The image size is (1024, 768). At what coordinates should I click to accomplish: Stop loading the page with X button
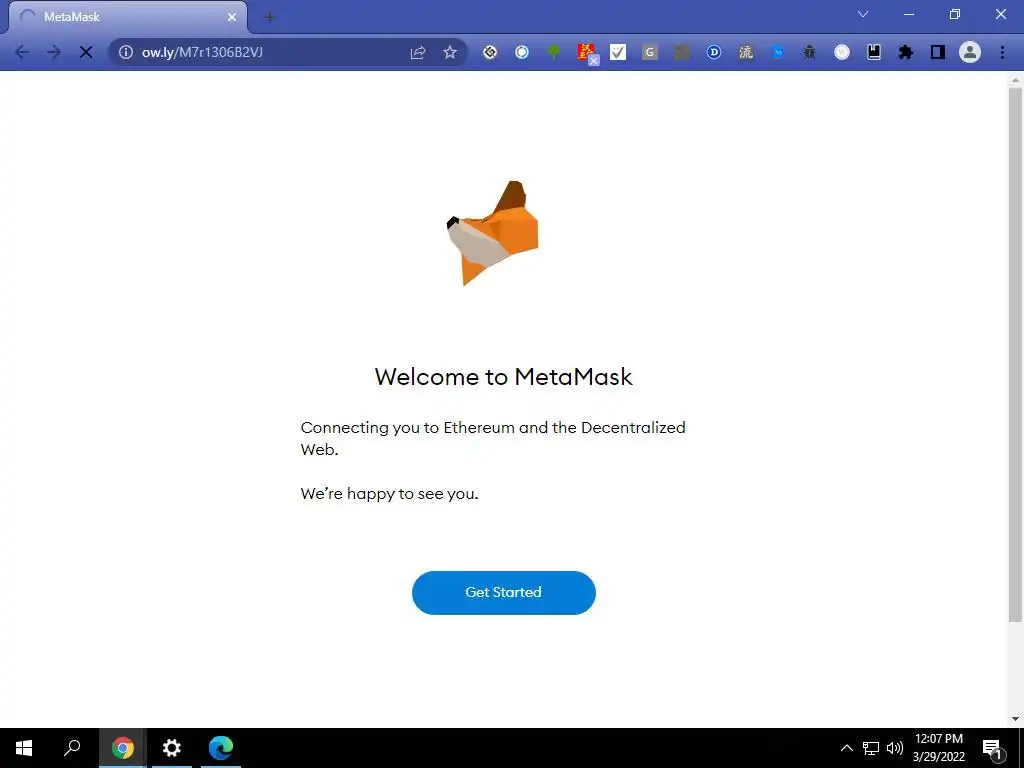(86, 52)
